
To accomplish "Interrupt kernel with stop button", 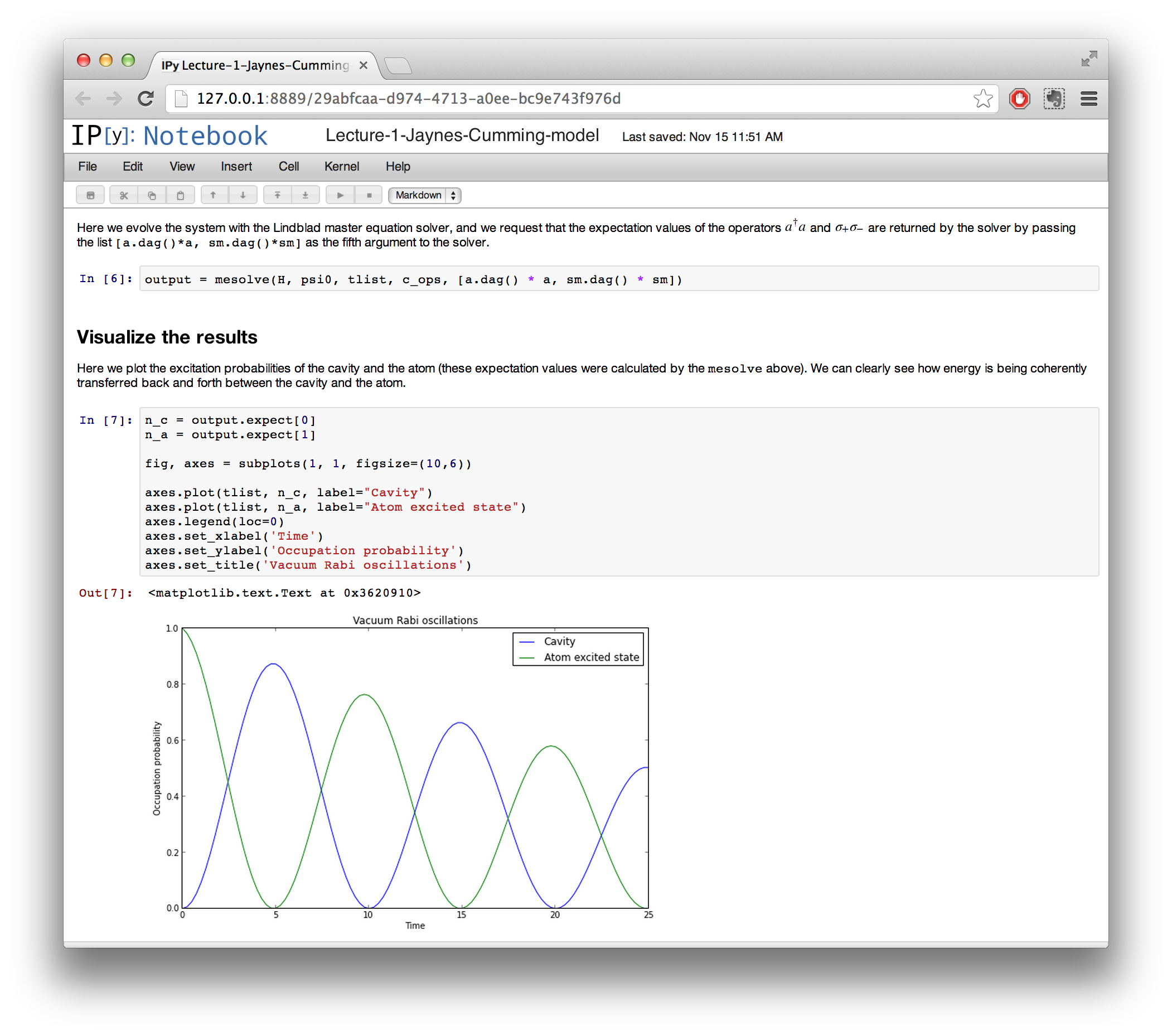I will (x=369, y=196).
